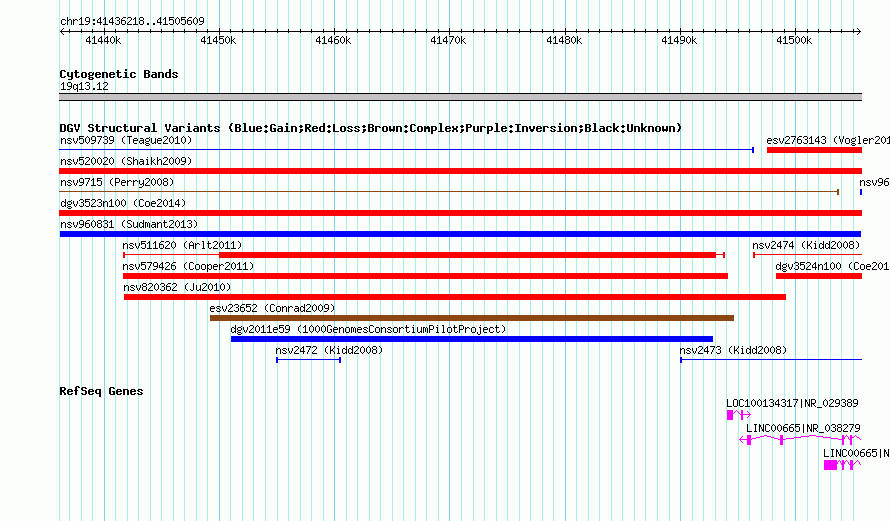Open esv23652 (Conrad2009) label
890x521 pixels.
pyautogui.click(x=272, y=308)
